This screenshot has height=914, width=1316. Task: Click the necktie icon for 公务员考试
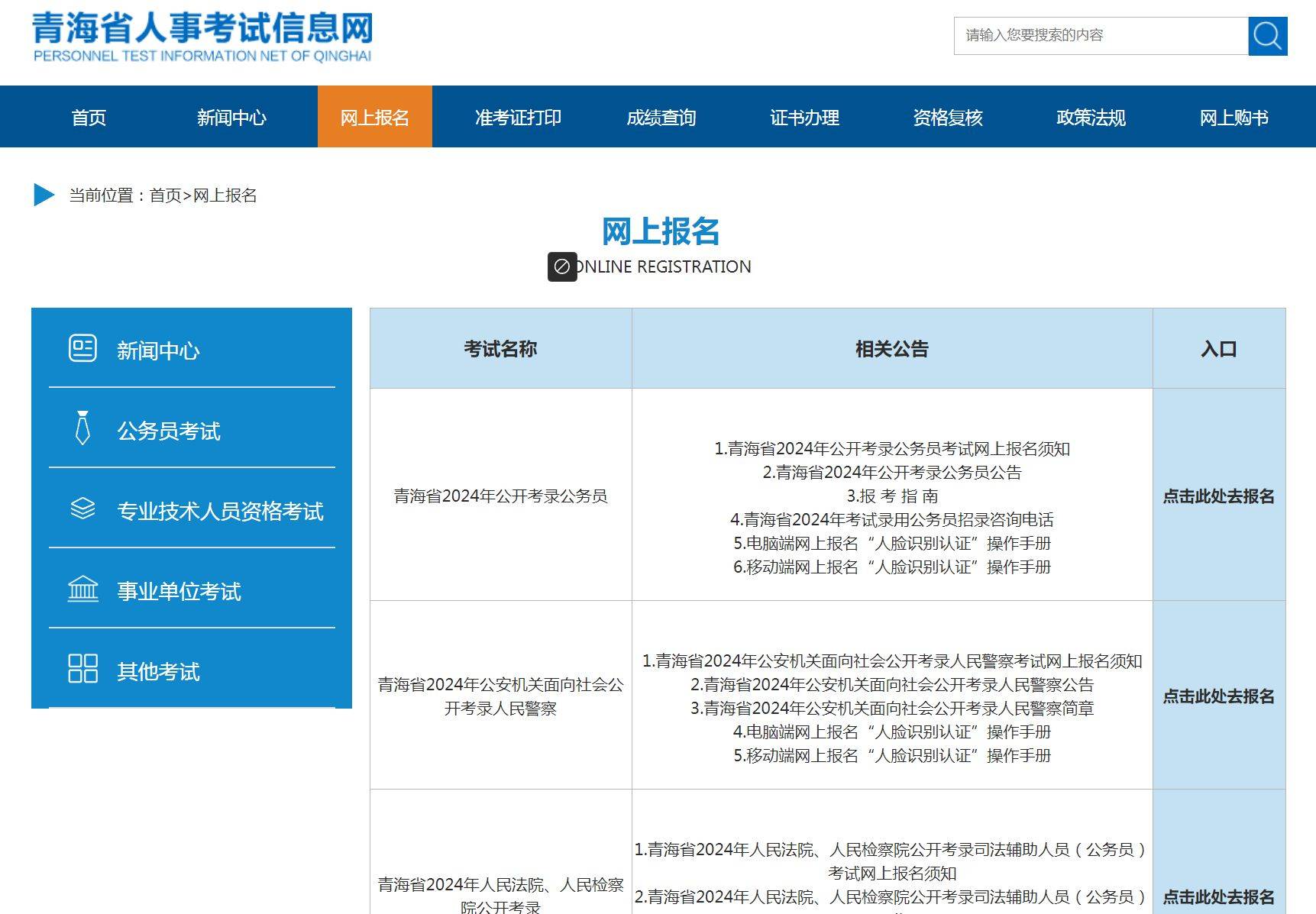(x=82, y=428)
